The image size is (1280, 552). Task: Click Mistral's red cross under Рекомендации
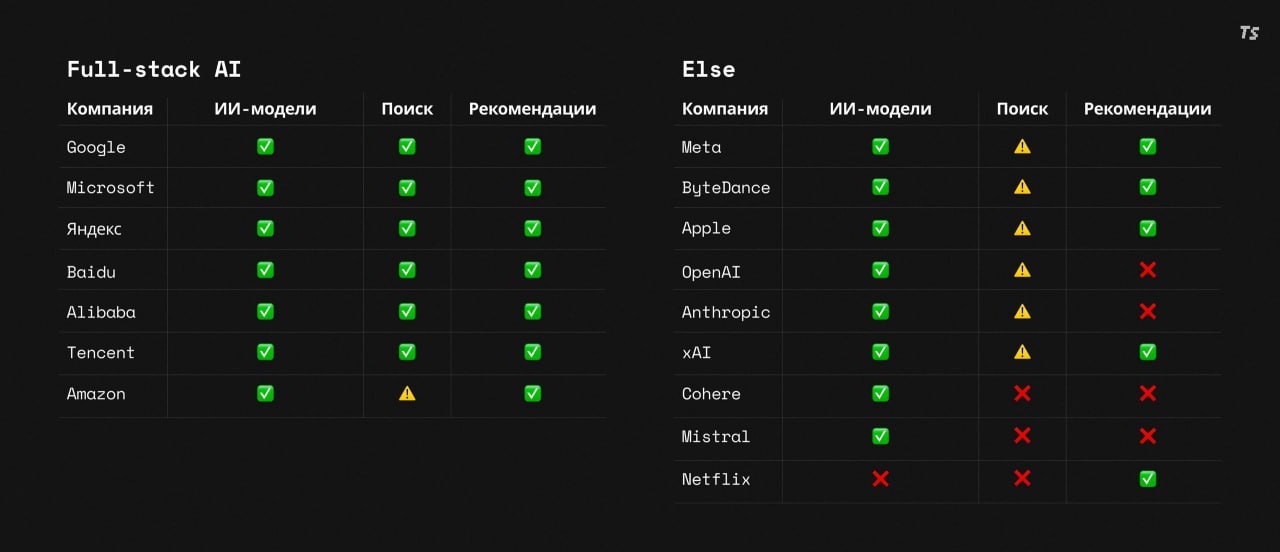(1148, 436)
